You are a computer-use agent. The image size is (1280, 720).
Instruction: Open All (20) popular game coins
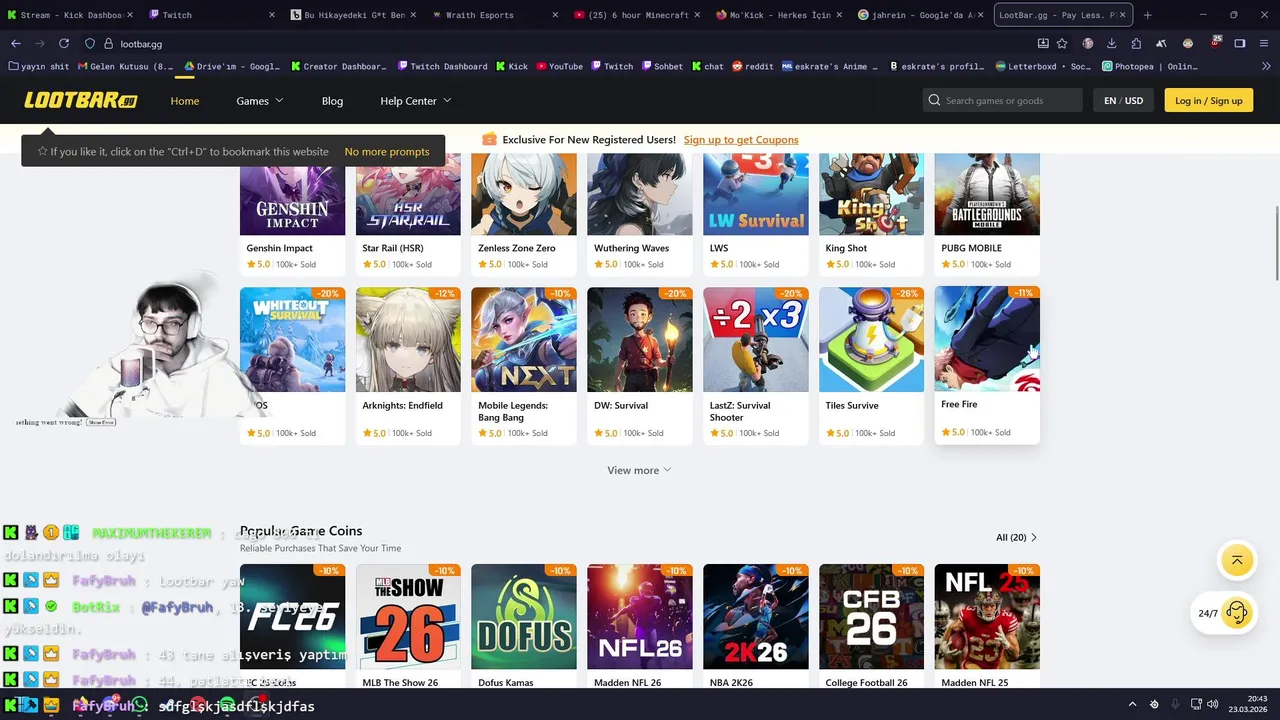[x=1017, y=537]
